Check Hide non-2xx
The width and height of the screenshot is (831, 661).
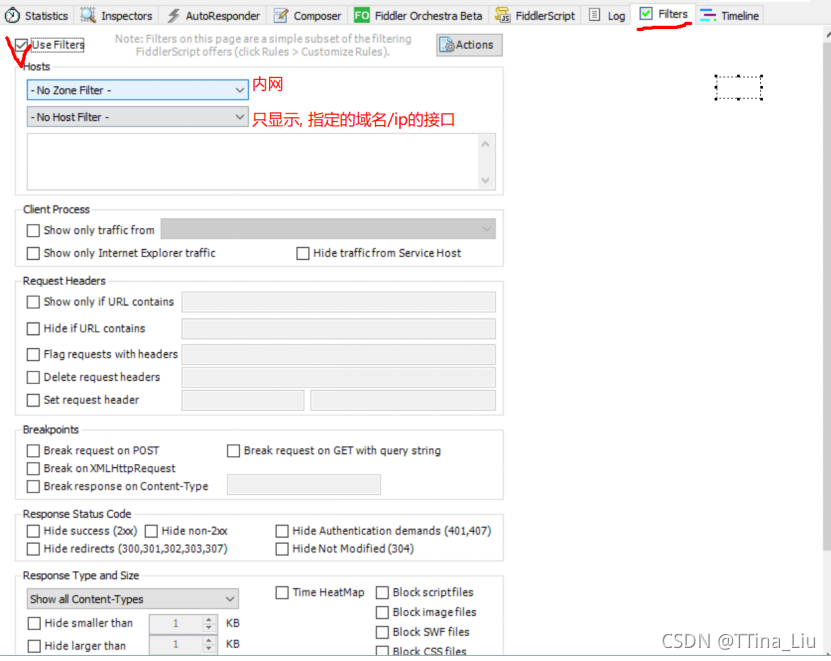(151, 531)
